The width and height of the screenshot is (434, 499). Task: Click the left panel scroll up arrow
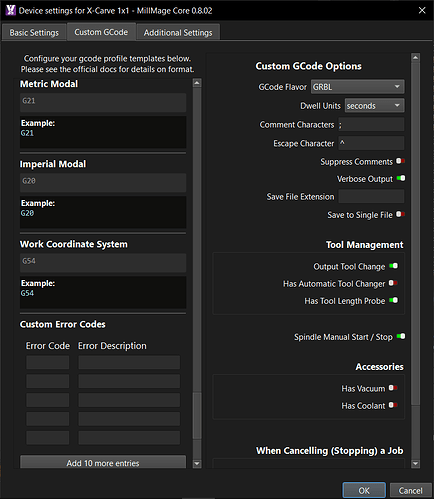[x=197, y=83]
